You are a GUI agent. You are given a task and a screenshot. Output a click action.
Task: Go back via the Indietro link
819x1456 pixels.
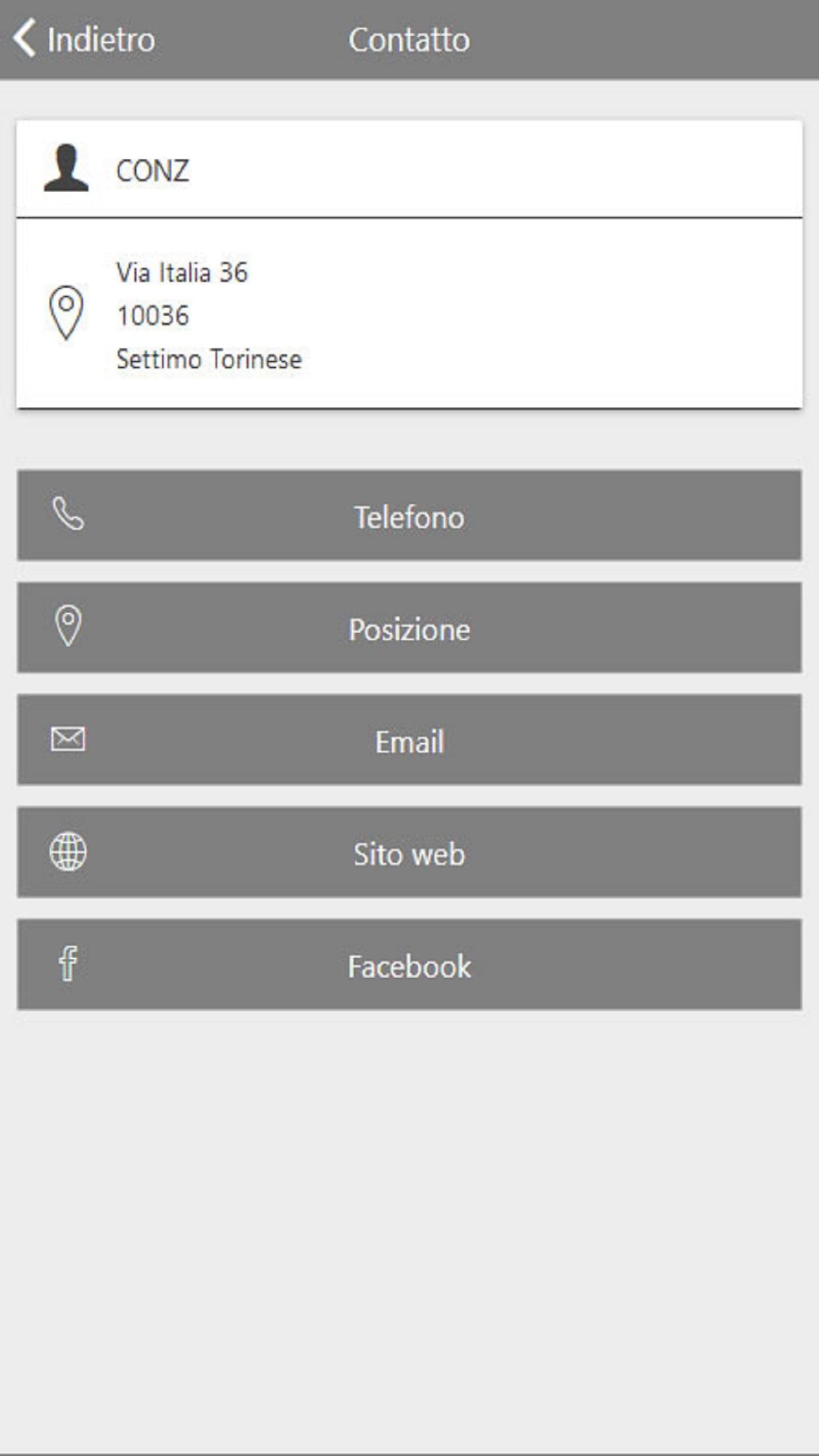(x=101, y=40)
